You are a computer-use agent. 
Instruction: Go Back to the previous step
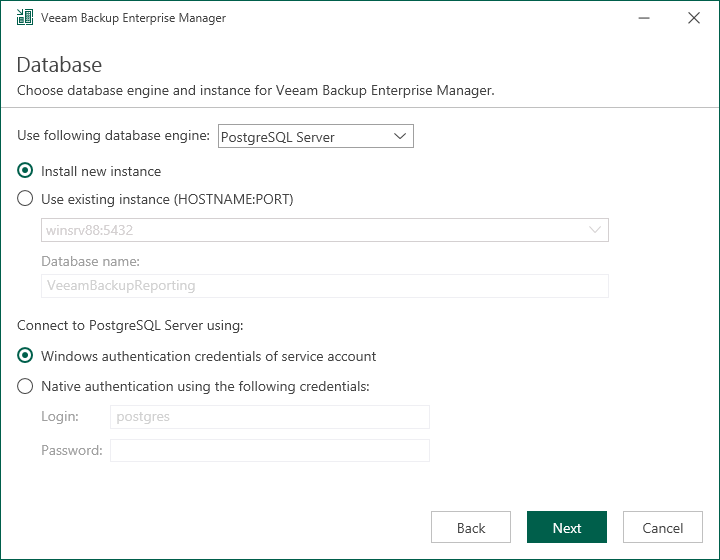471,528
